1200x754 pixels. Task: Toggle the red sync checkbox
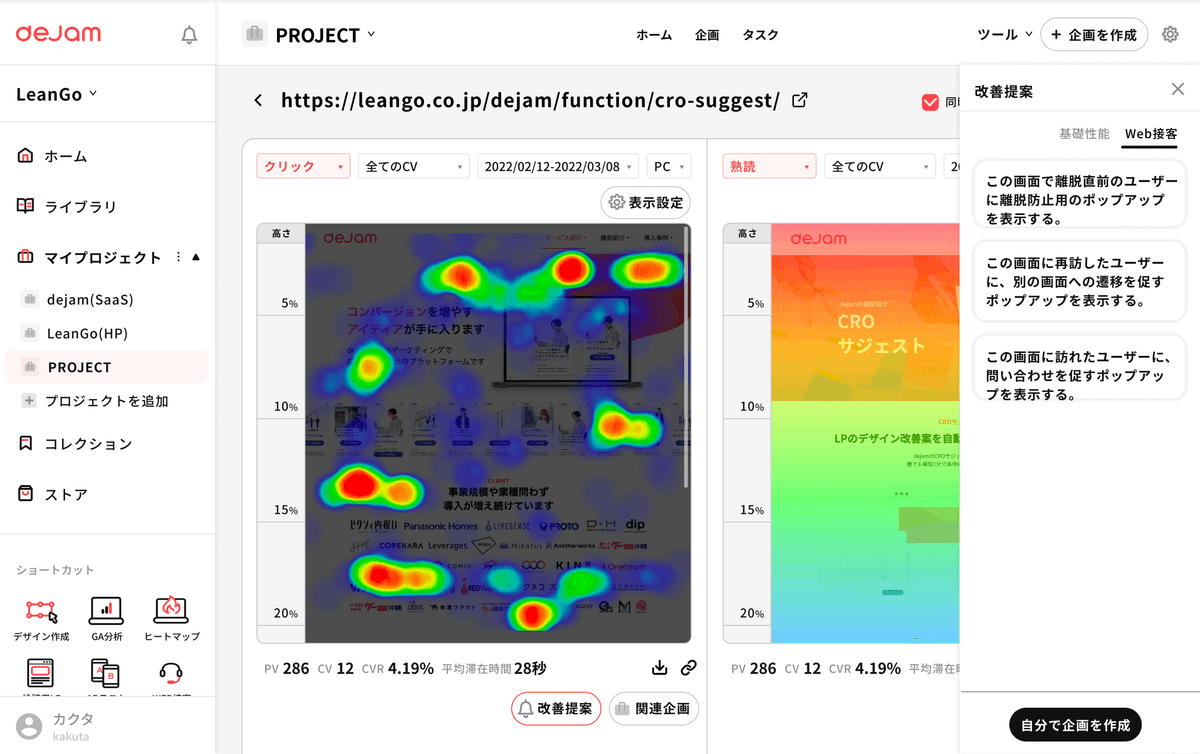[x=930, y=101]
